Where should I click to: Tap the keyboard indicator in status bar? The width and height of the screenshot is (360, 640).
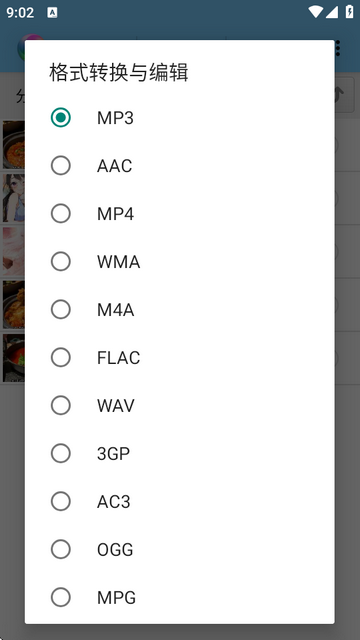point(52,13)
